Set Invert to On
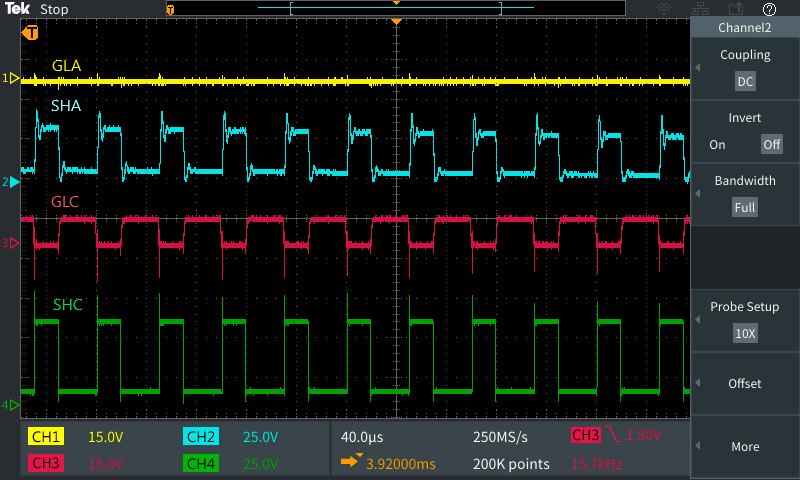Screen dimensions: 800x480 pyautogui.click(x=717, y=145)
